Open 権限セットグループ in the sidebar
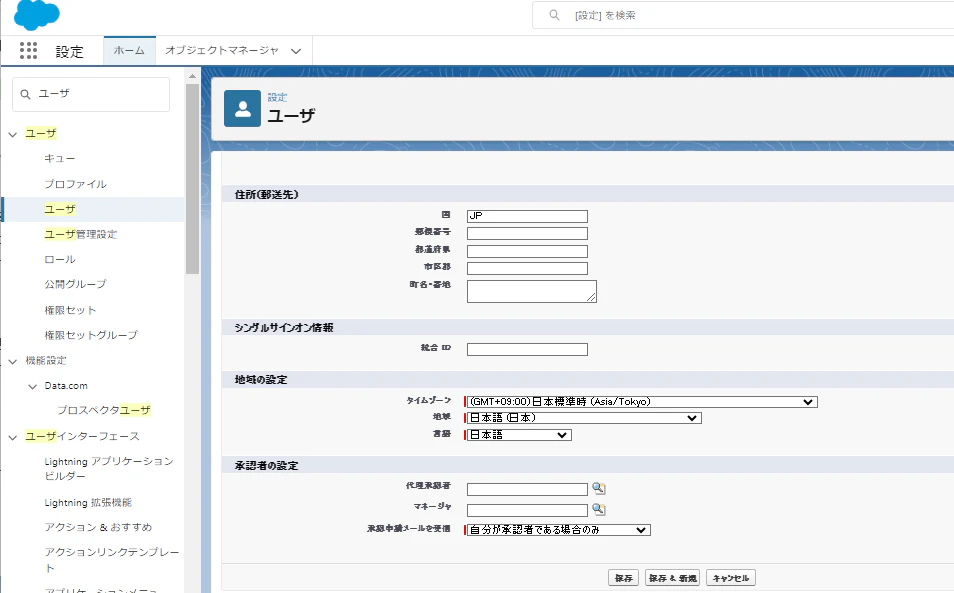954x593 pixels. click(91, 335)
